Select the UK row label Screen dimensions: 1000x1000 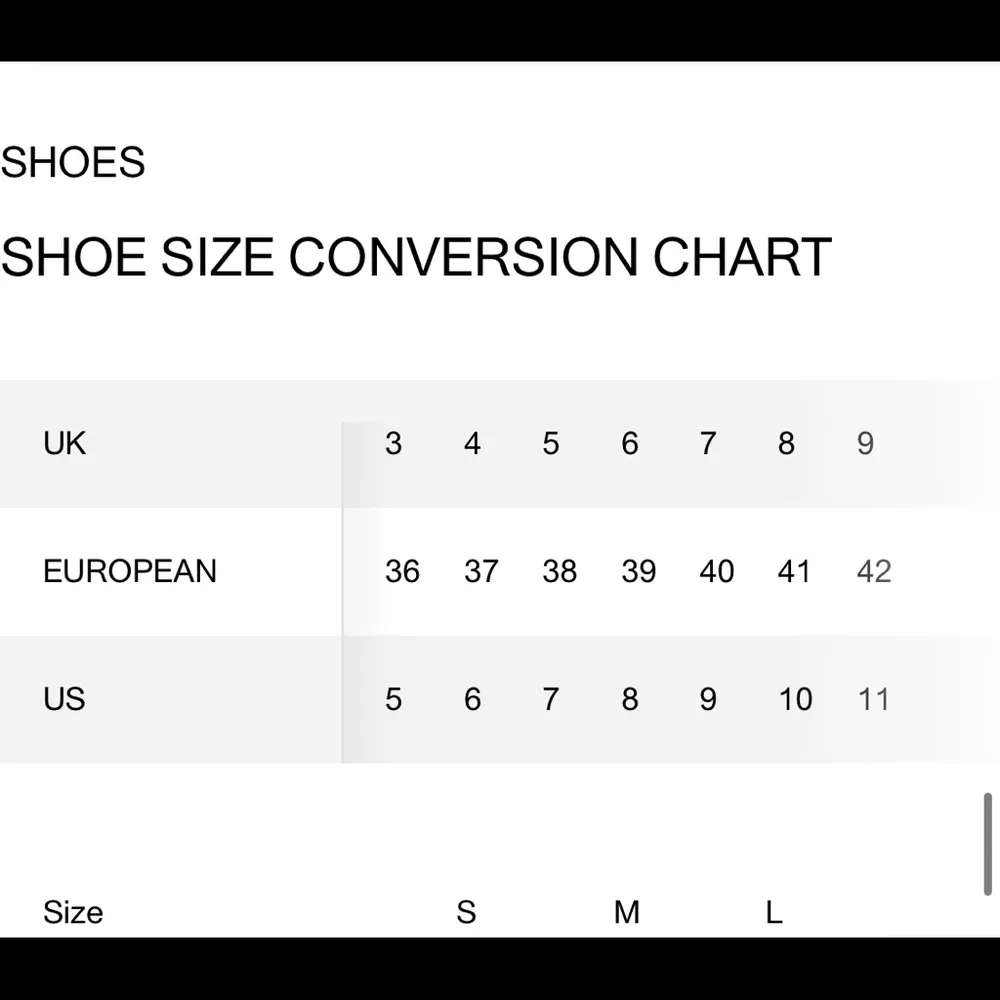click(65, 443)
